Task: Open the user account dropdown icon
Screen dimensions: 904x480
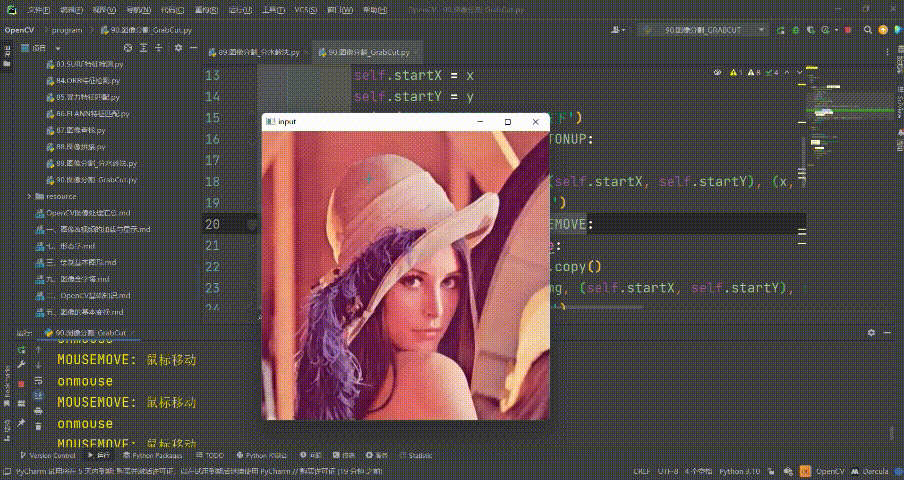Action: pyautogui.click(x=619, y=30)
